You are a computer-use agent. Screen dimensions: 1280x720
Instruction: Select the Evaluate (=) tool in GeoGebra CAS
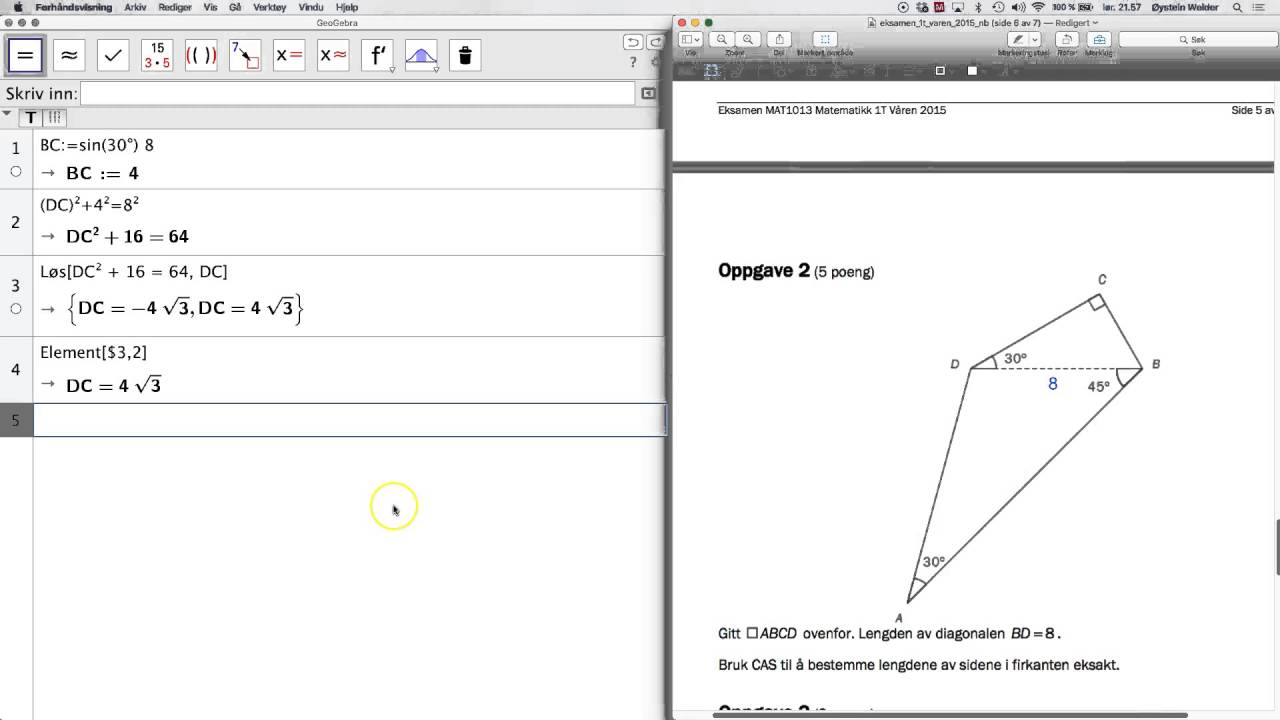coord(26,56)
